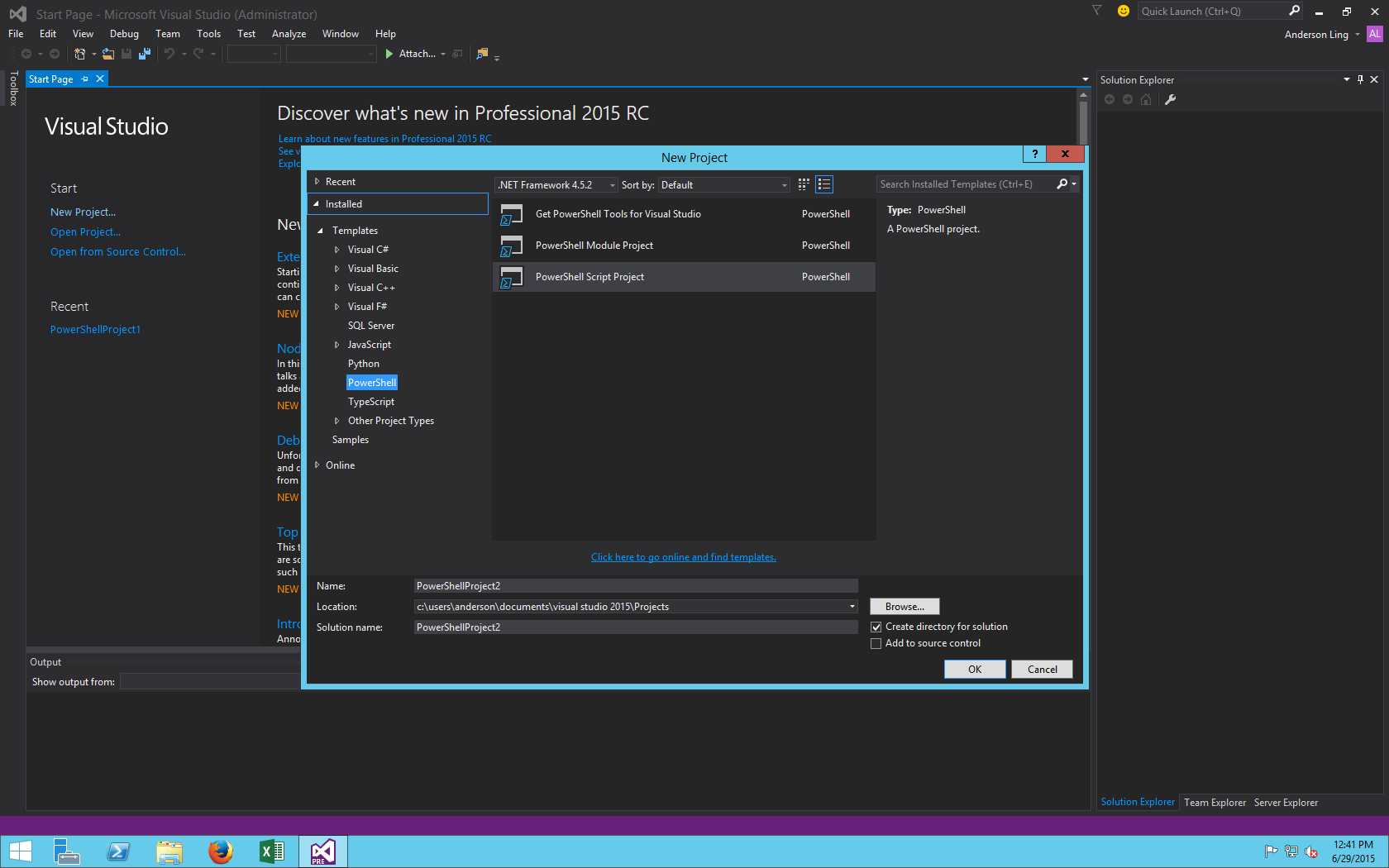Click the green Start arrow next to Attach

pos(389,54)
